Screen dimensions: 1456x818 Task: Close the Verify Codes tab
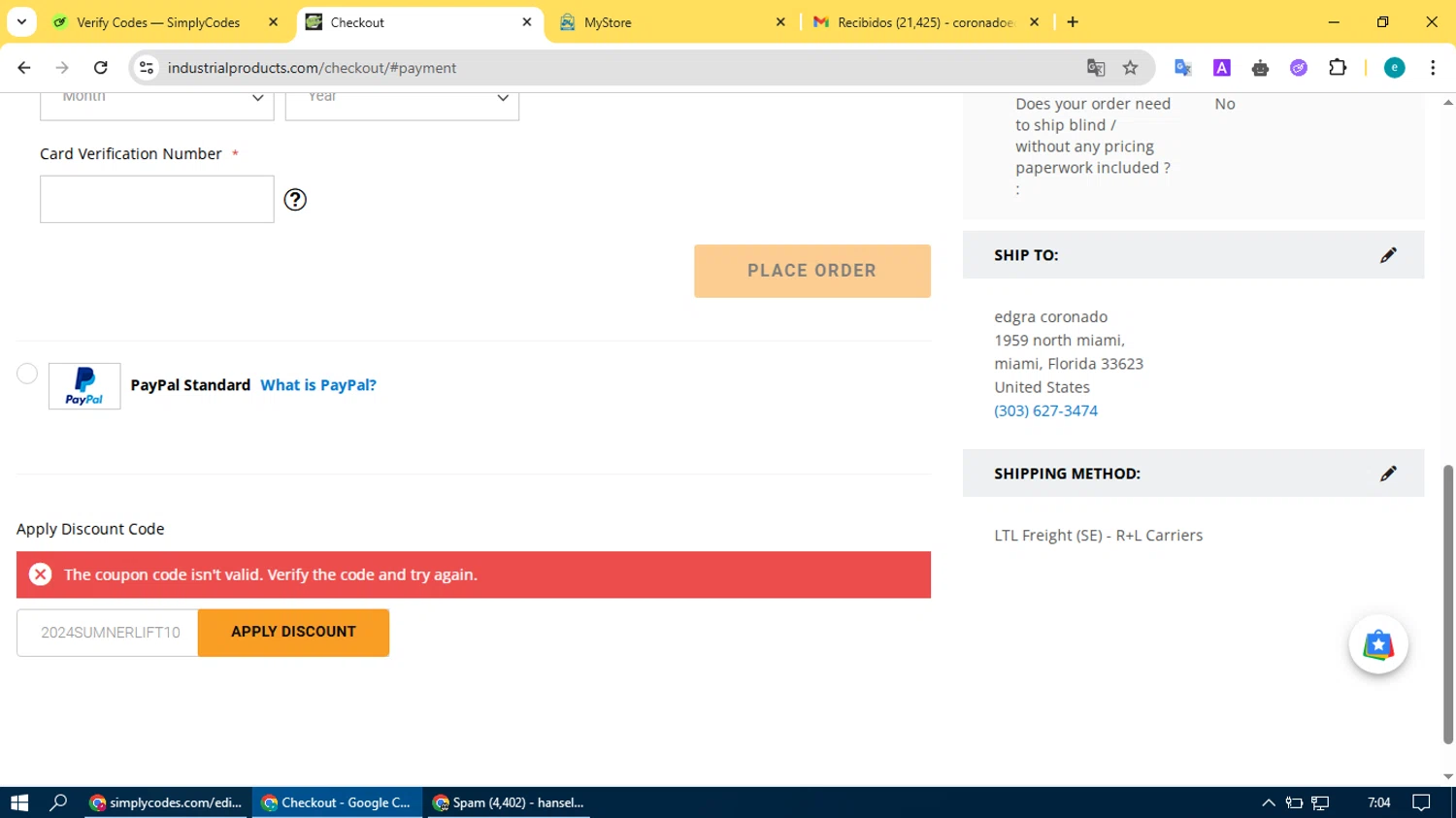[273, 22]
